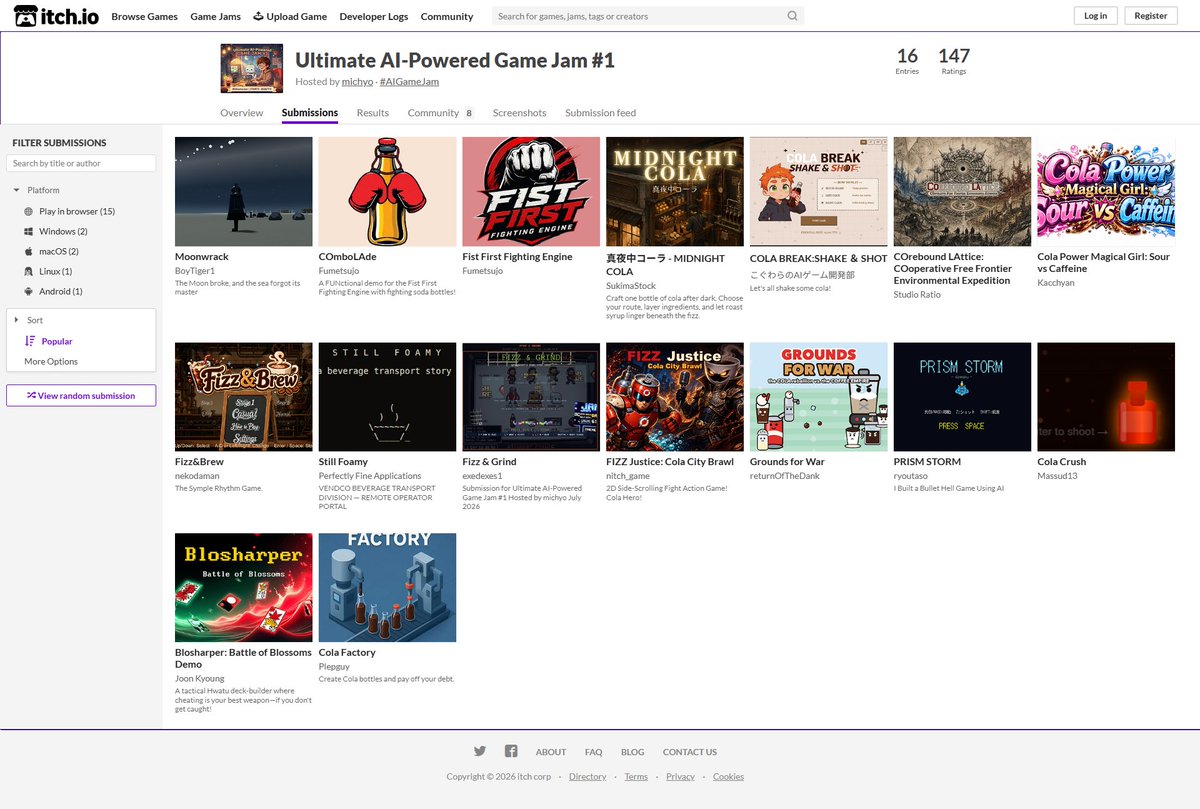Image resolution: width=1200 pixels, height=809 pixels.
Task: Click the PRISM STORM title link
Action: point(927,462)
